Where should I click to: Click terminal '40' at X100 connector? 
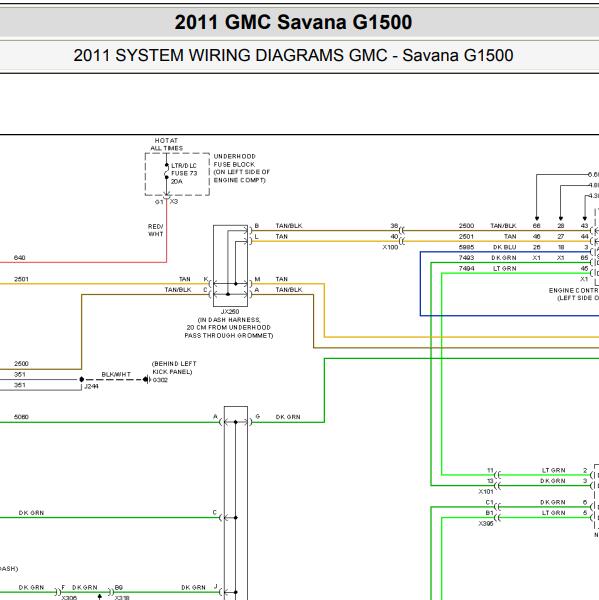pyautogui.click(x=394, y=236)
